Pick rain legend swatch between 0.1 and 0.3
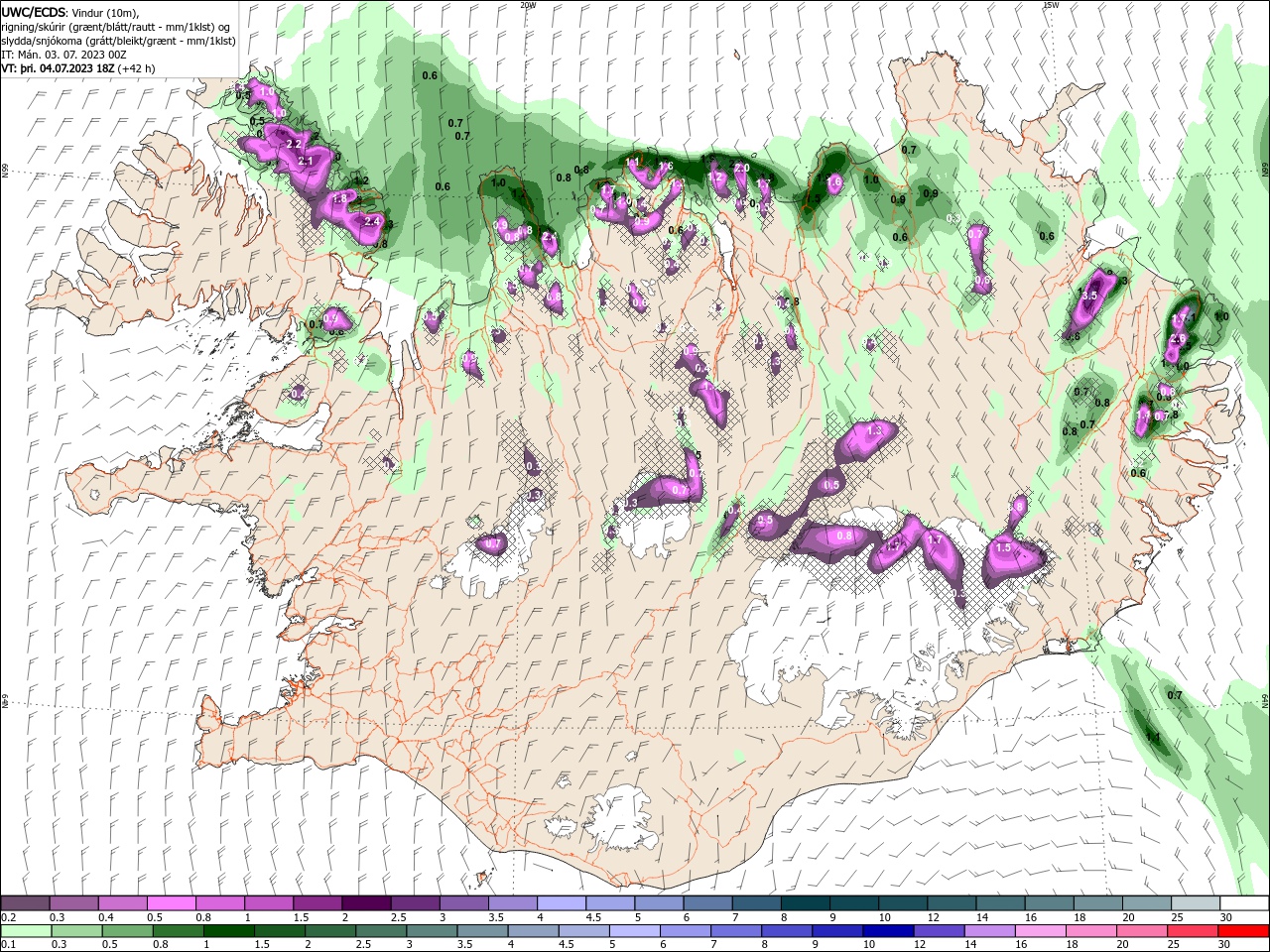Image resolution: width=1270 pixels, height=952 pixels. 26,931
